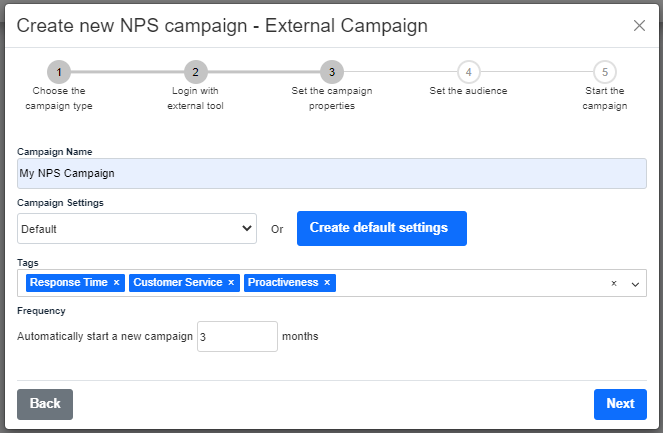
Task: Open the Campaign Settings Default dropdown
Action: point(137,228)
